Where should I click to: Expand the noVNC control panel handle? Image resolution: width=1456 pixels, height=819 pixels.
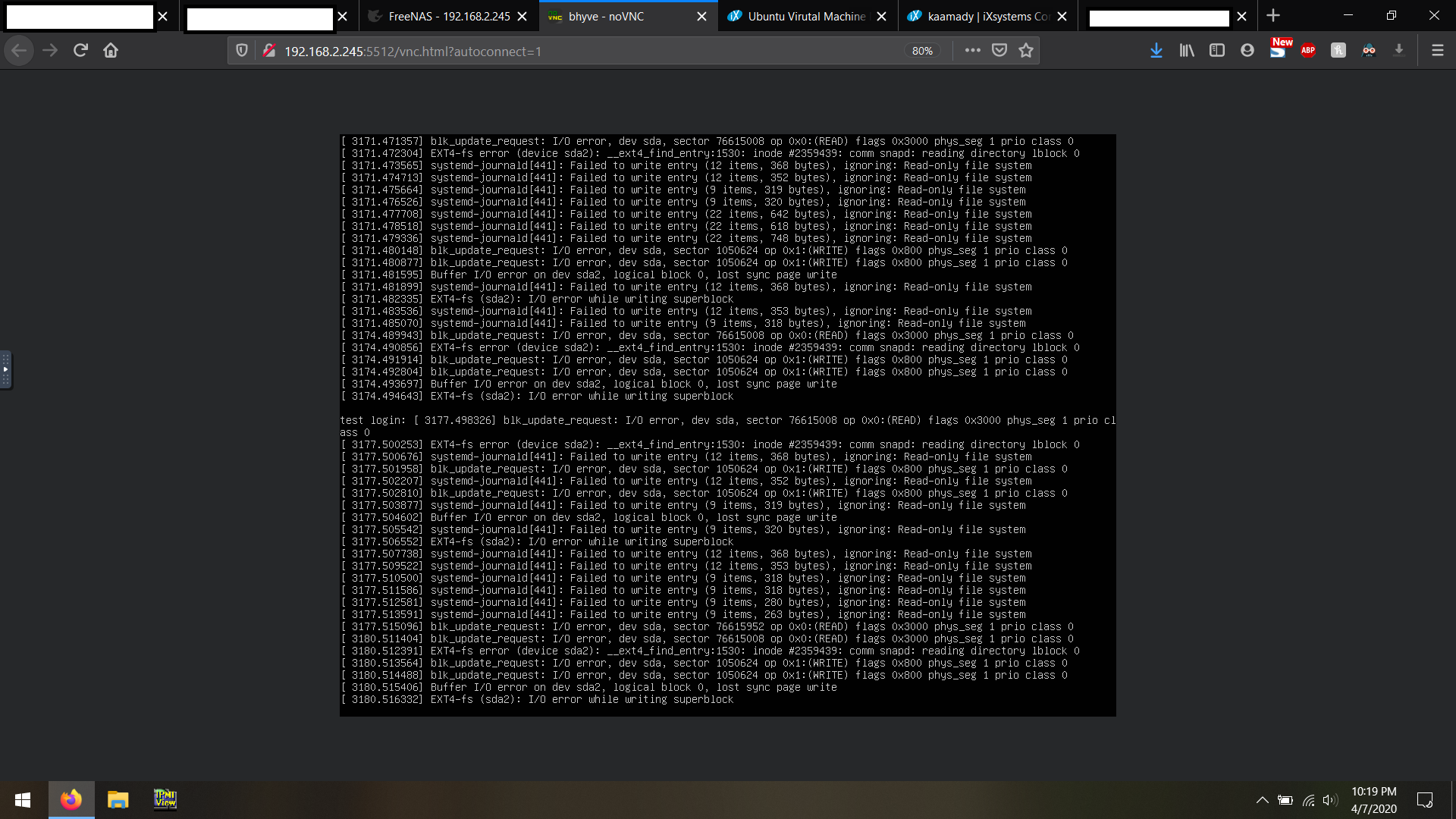[5, 369]
